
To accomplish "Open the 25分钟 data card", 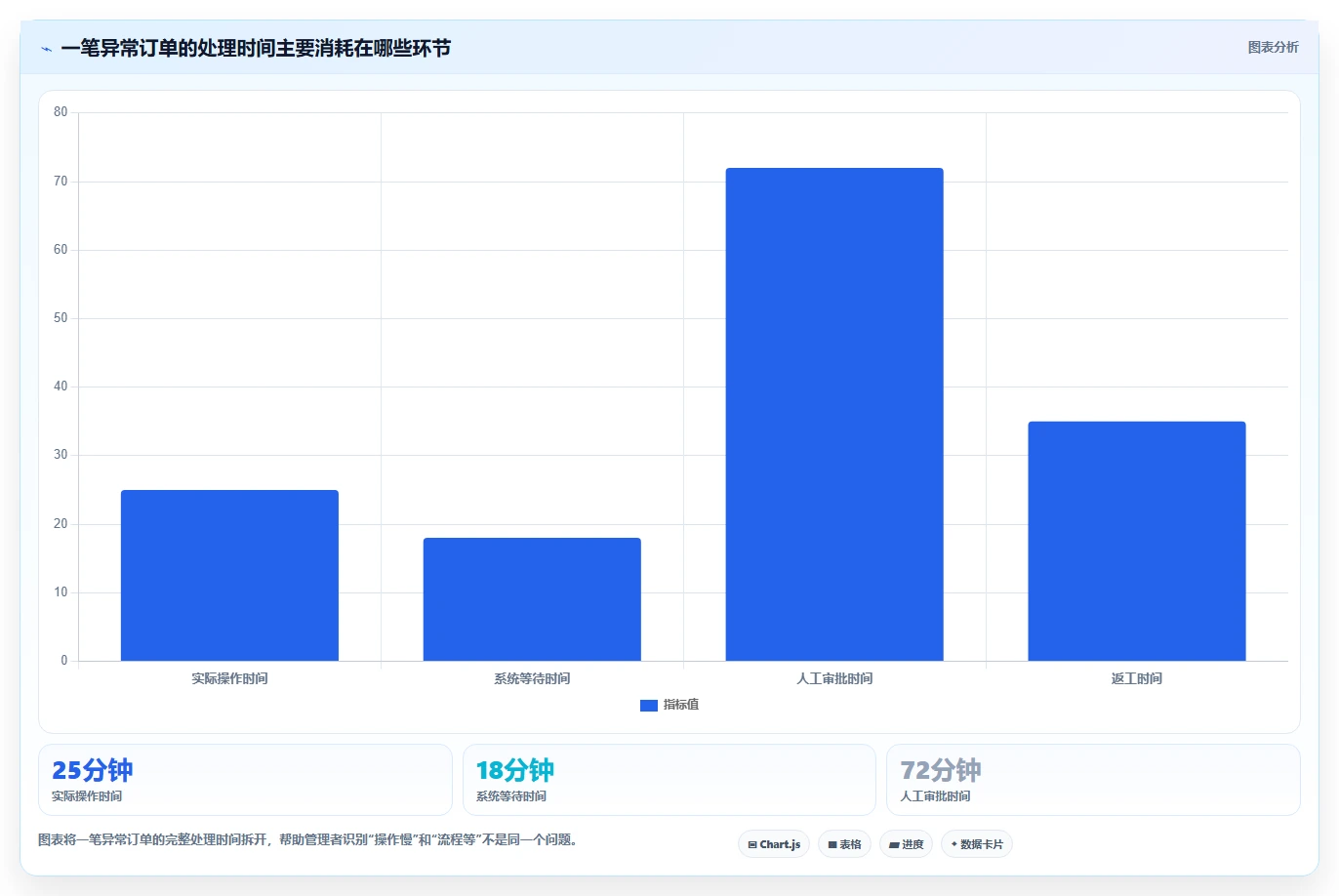I will (245, 780).
